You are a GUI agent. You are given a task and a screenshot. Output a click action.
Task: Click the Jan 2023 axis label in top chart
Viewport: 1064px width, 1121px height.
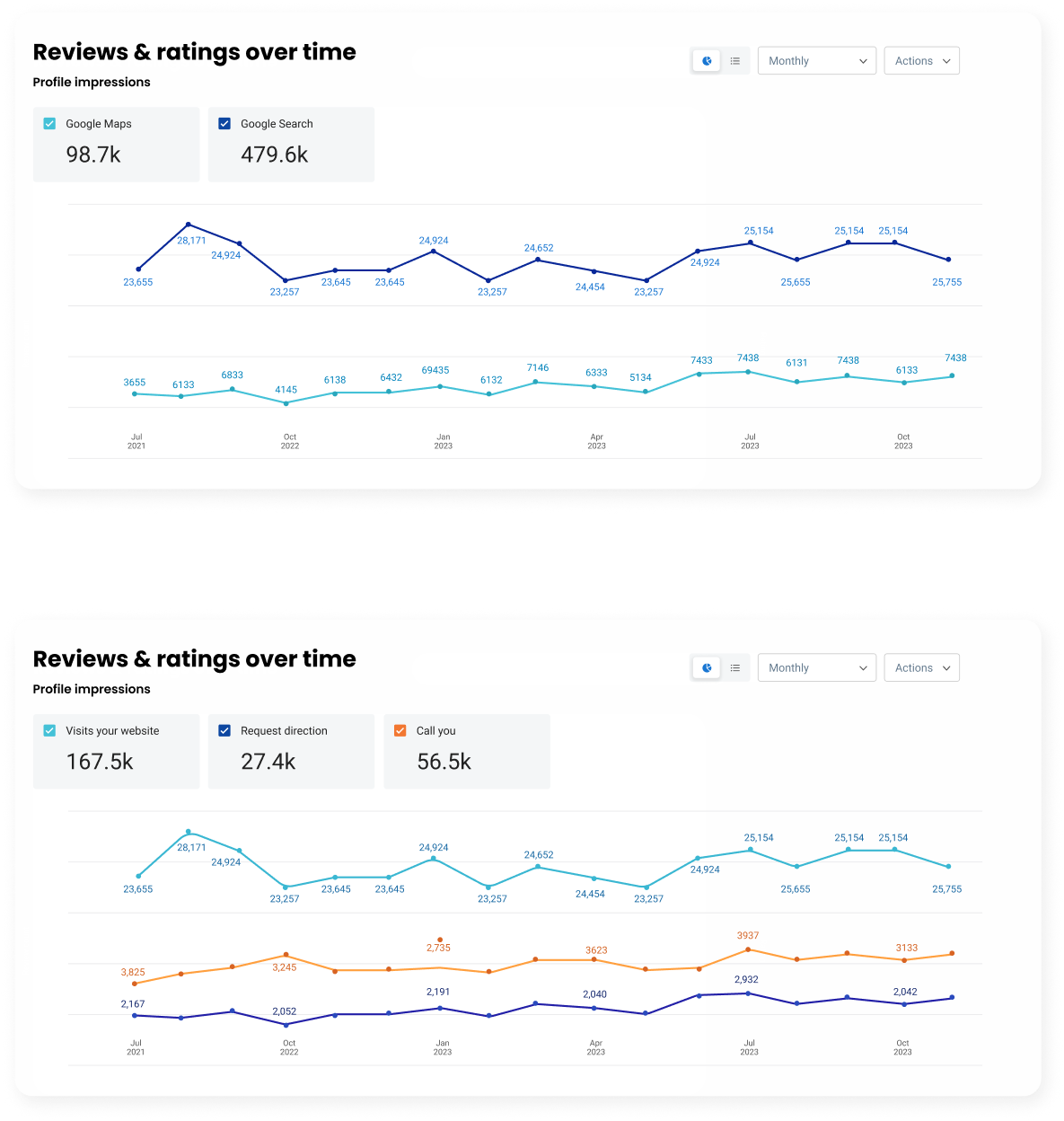[x=444, y=441]
